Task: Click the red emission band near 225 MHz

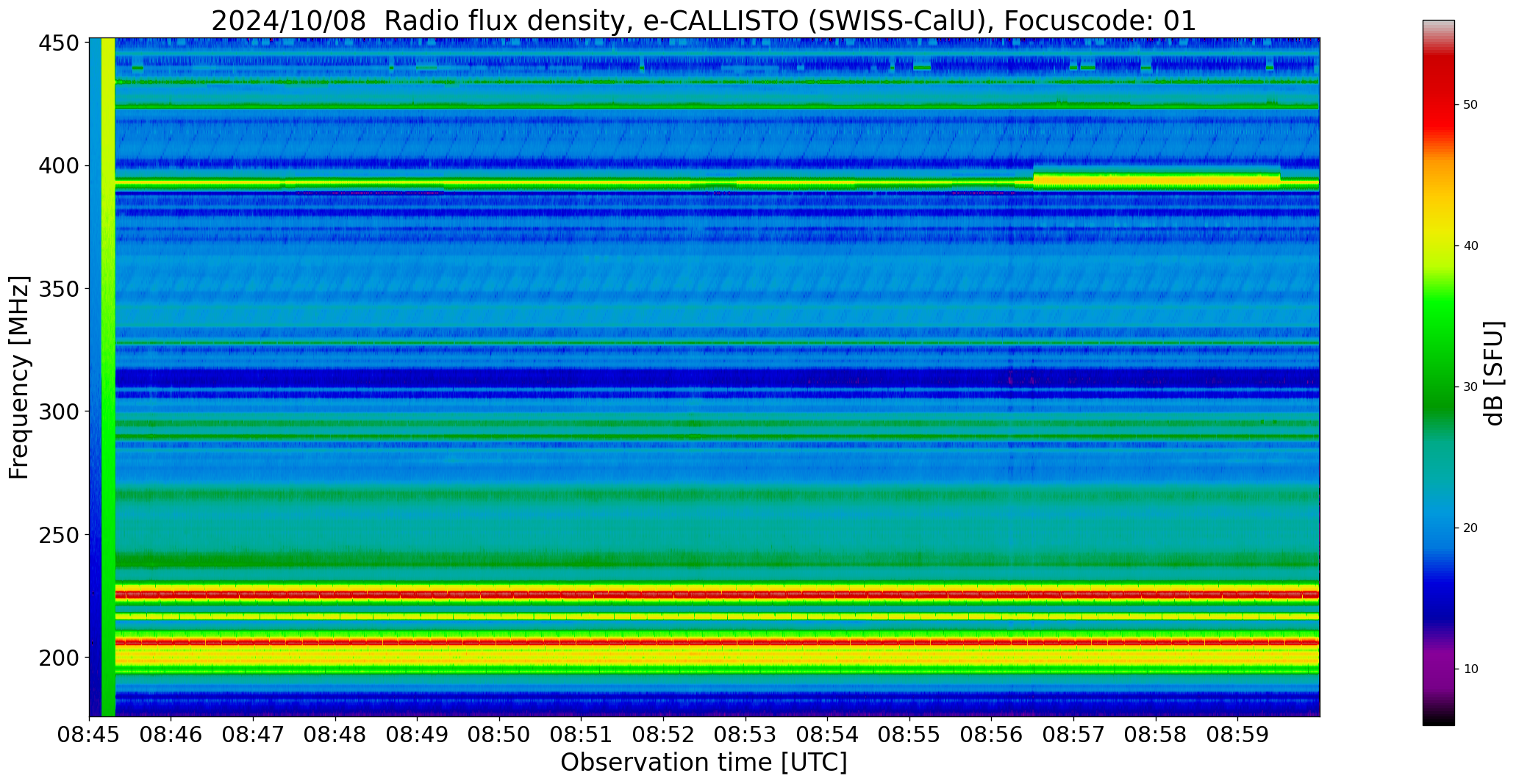Action: (x=717, y=594)
